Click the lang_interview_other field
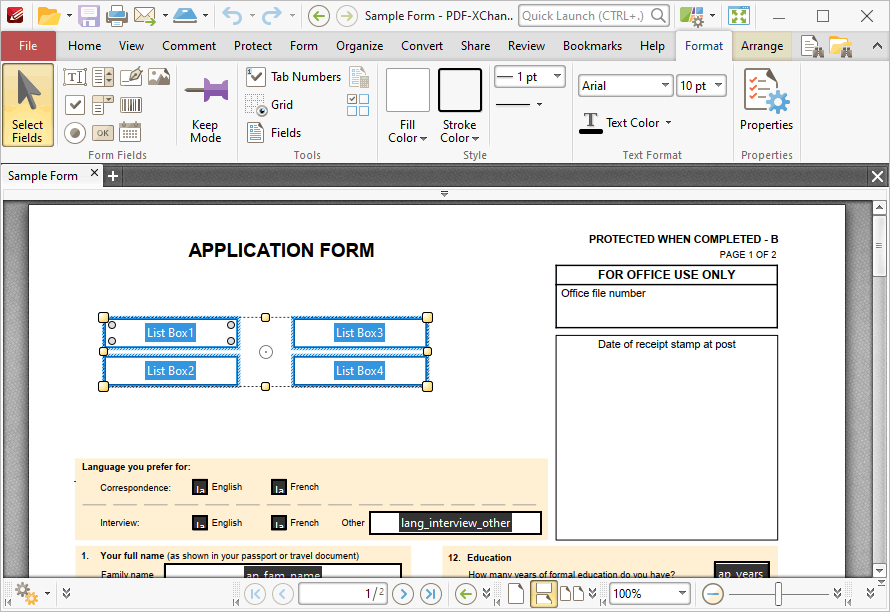Viewport: 890px width, 612px height. [x=455, y=523]
